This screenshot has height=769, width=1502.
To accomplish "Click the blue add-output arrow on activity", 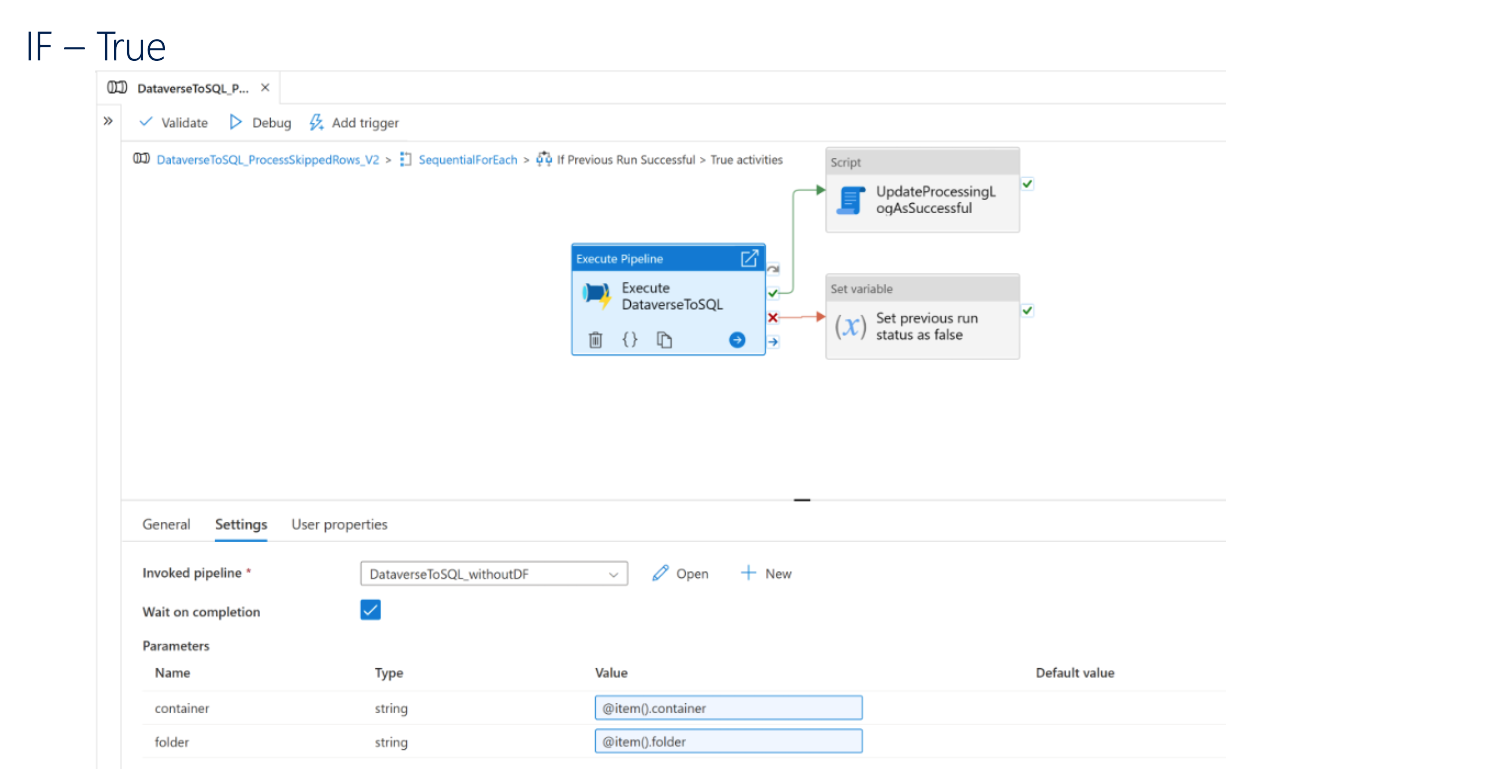I will click(737, 340).
